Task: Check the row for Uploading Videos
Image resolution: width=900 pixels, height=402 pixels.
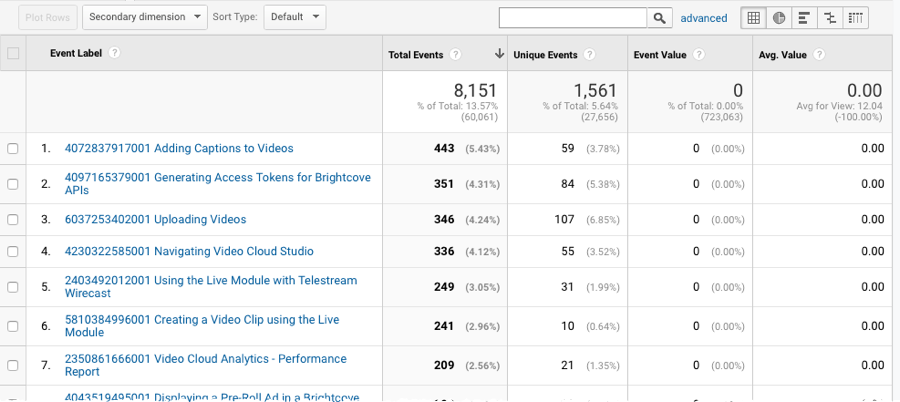Action: [x=13, y=220]
